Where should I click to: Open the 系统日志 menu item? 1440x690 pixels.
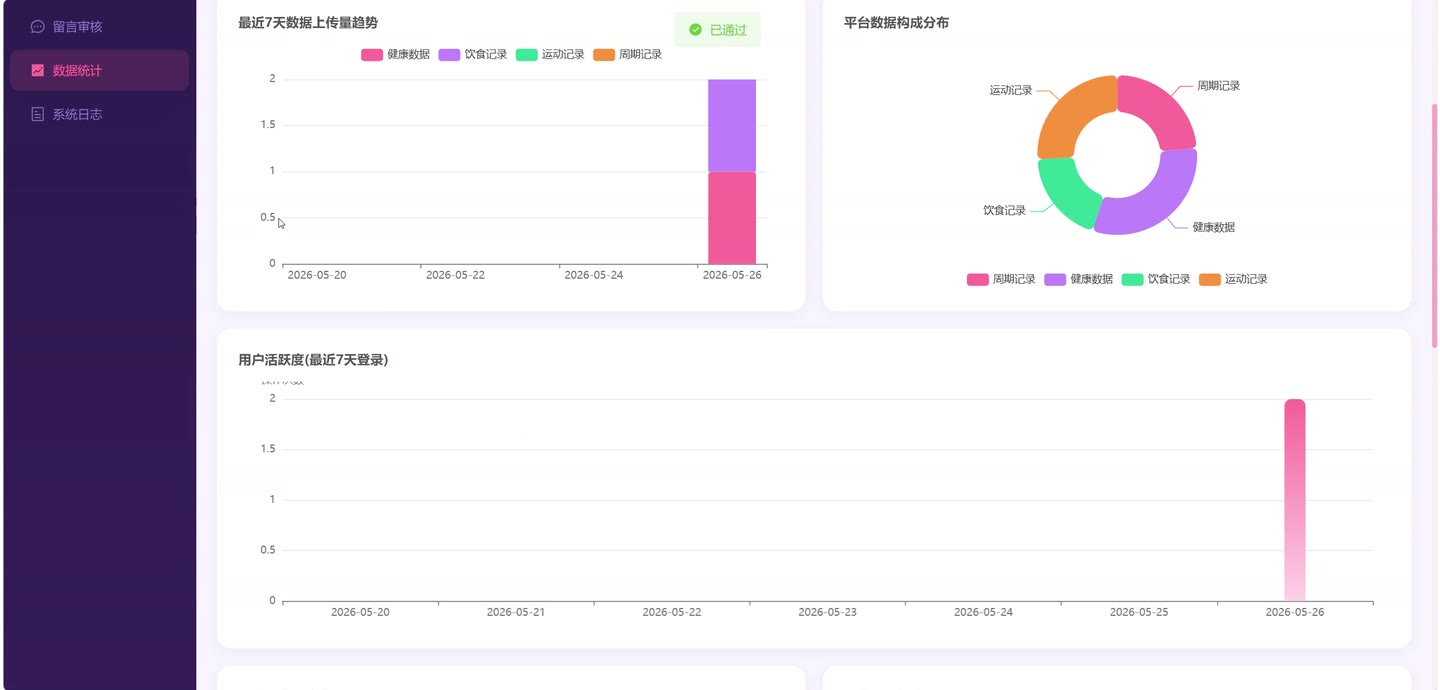pyautogui.click(x=99, y=114)
